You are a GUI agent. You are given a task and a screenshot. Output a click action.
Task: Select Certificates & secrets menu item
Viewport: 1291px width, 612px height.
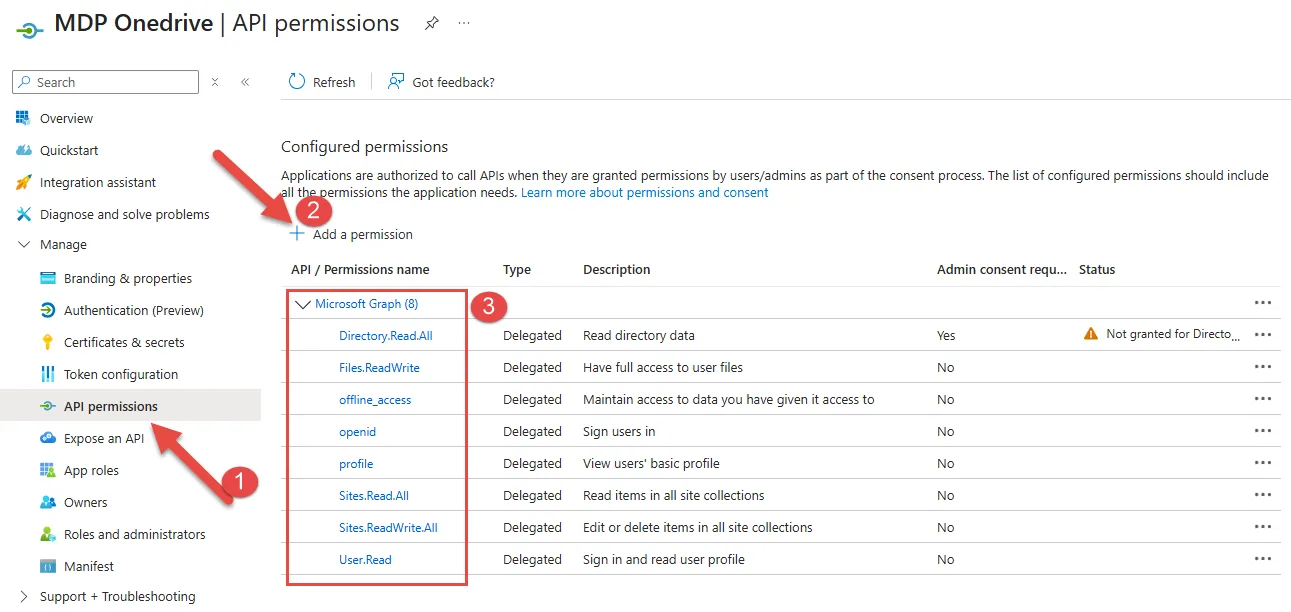[x=124, y=342]
